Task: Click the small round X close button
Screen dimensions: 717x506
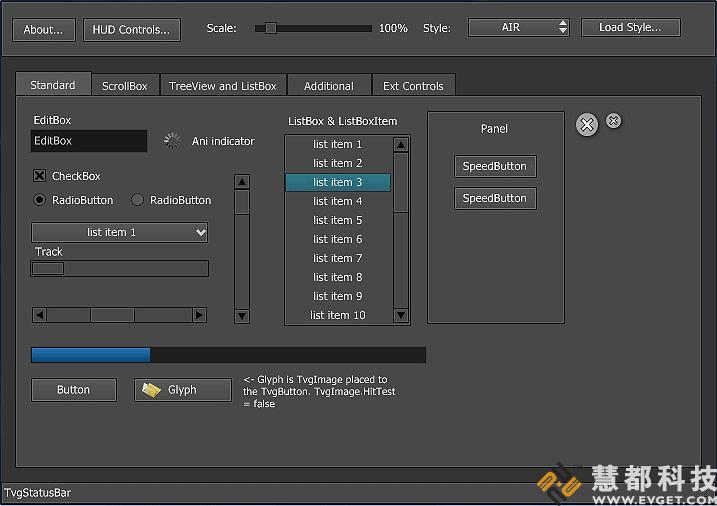Action: point(614,121)
